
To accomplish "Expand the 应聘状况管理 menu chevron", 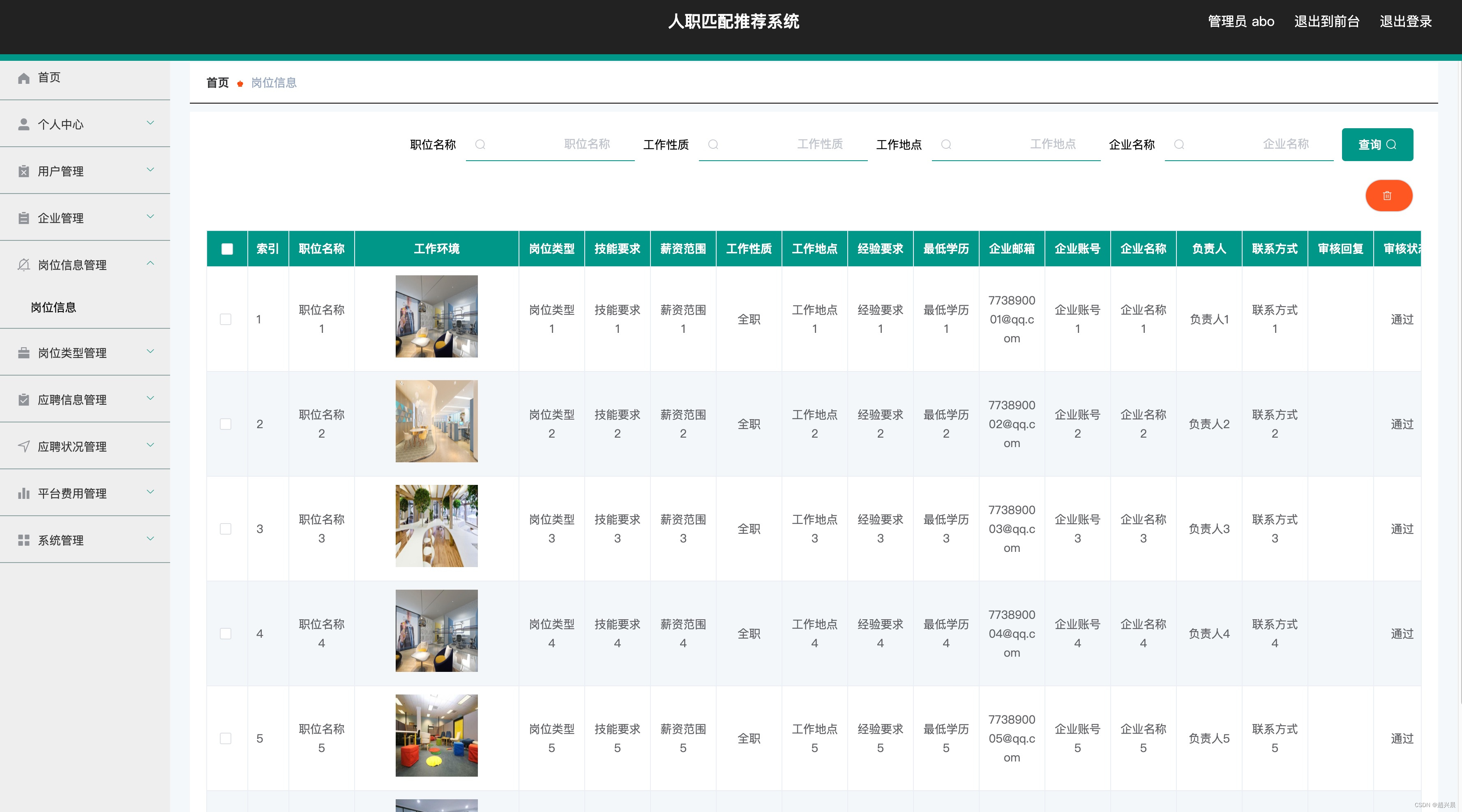I will click(x=150, y=445).
